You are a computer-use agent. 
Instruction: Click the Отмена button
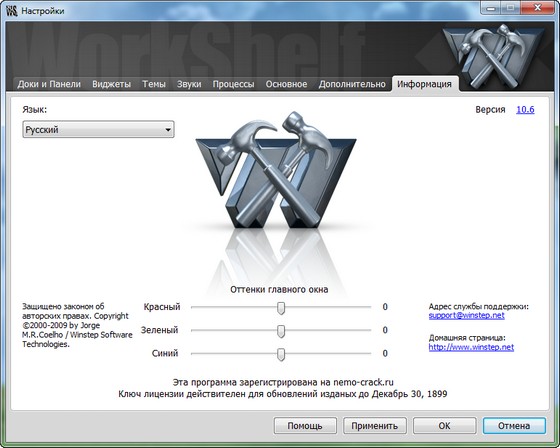pyautogui.click(x=514, y=426)
